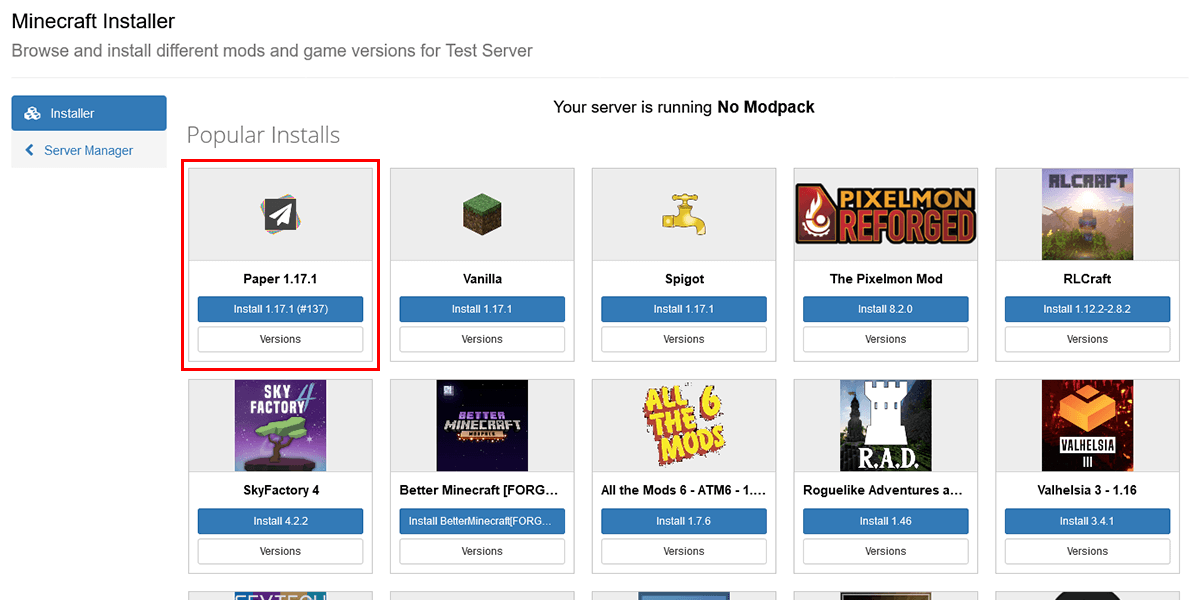Show Versions for All the Mods 6
This screenshot has width=1200, height=600.
(684, 551)
